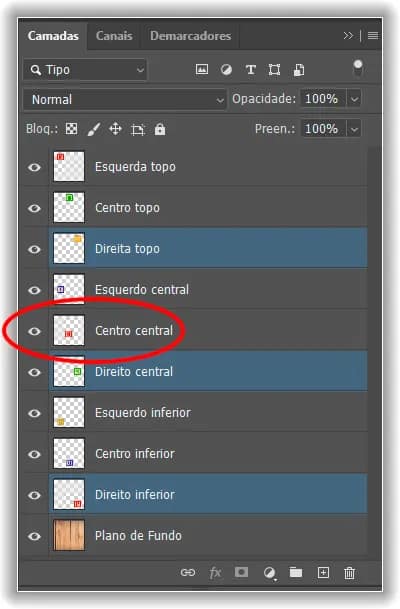Click the Preen. 100% fill field
This screenshot has width=400, height=609.
pos(323,129)
